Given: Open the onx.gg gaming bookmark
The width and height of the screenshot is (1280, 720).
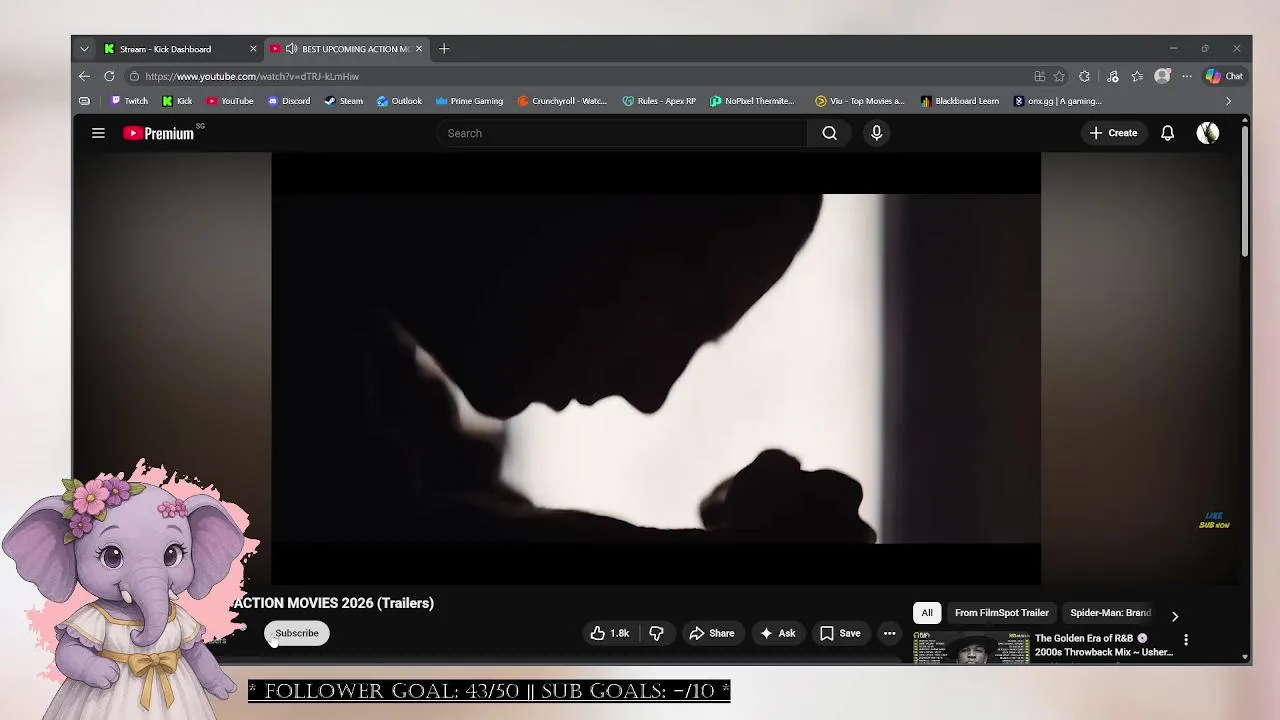Looking at the screenshot, I should pos(1058,101).
